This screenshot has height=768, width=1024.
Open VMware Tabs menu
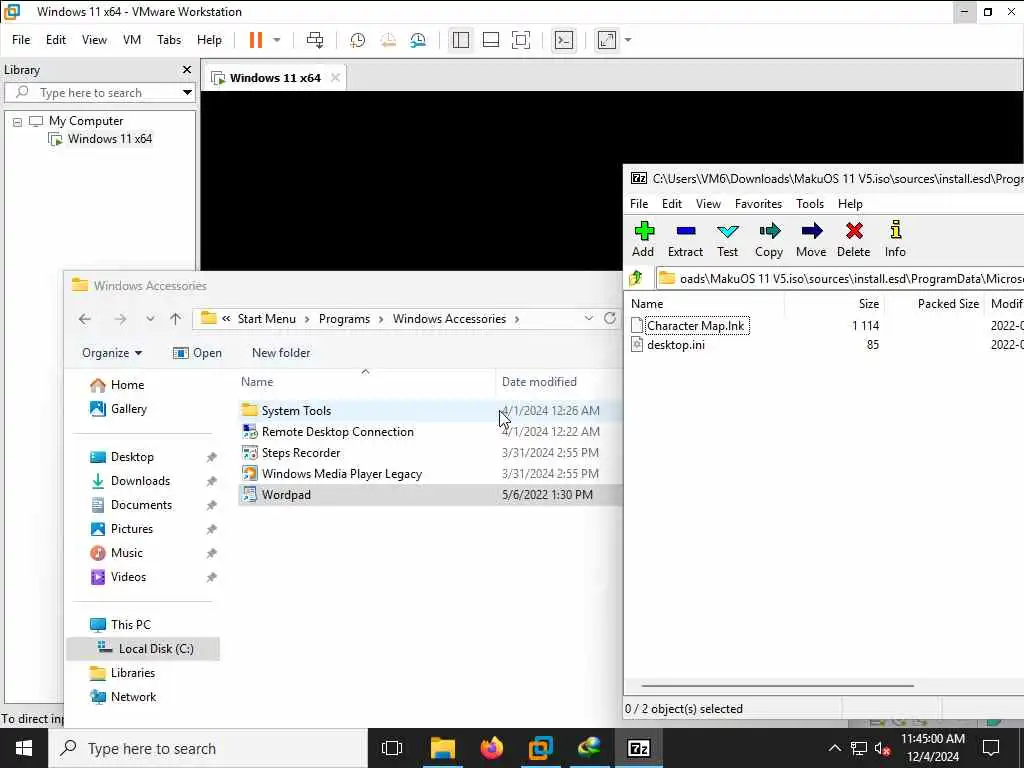pos(169,40)
